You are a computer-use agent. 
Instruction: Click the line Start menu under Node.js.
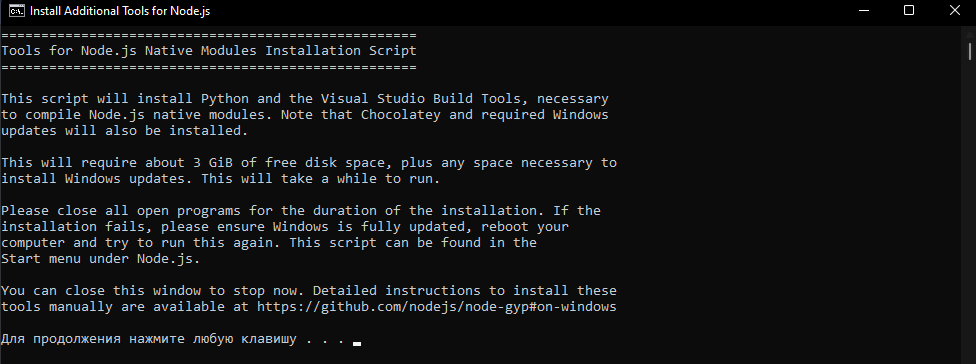click(101, 259)
